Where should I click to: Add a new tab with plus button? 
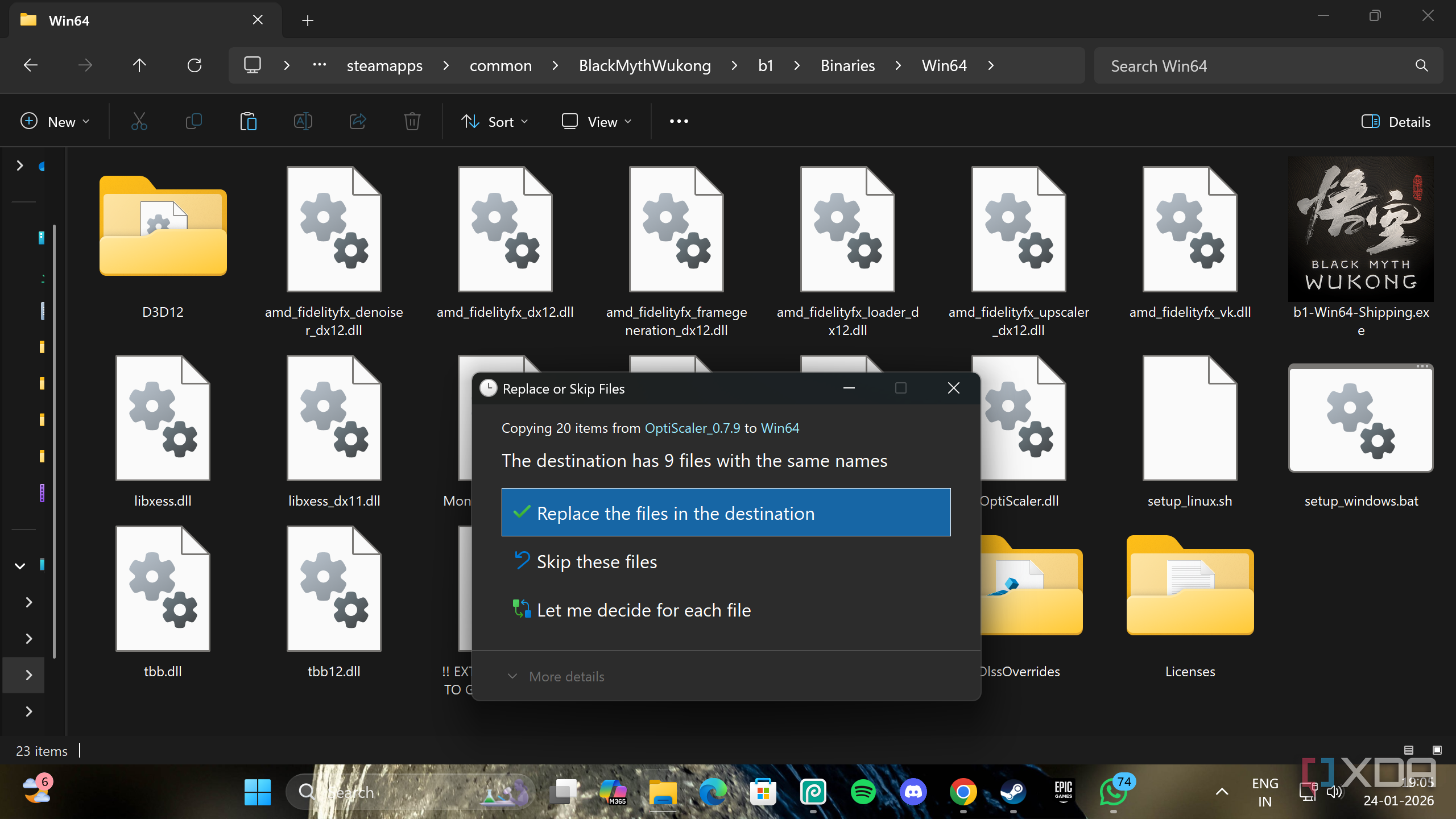point(308,20)
